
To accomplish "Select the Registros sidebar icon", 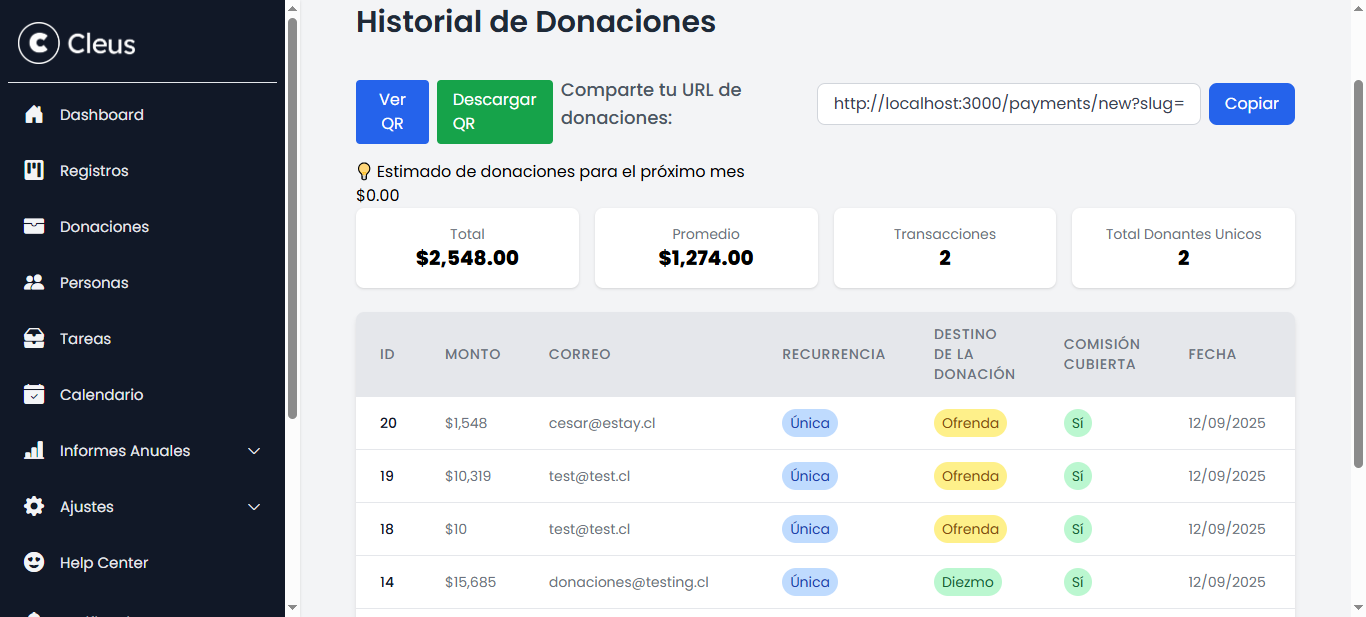I will point(34,170).
